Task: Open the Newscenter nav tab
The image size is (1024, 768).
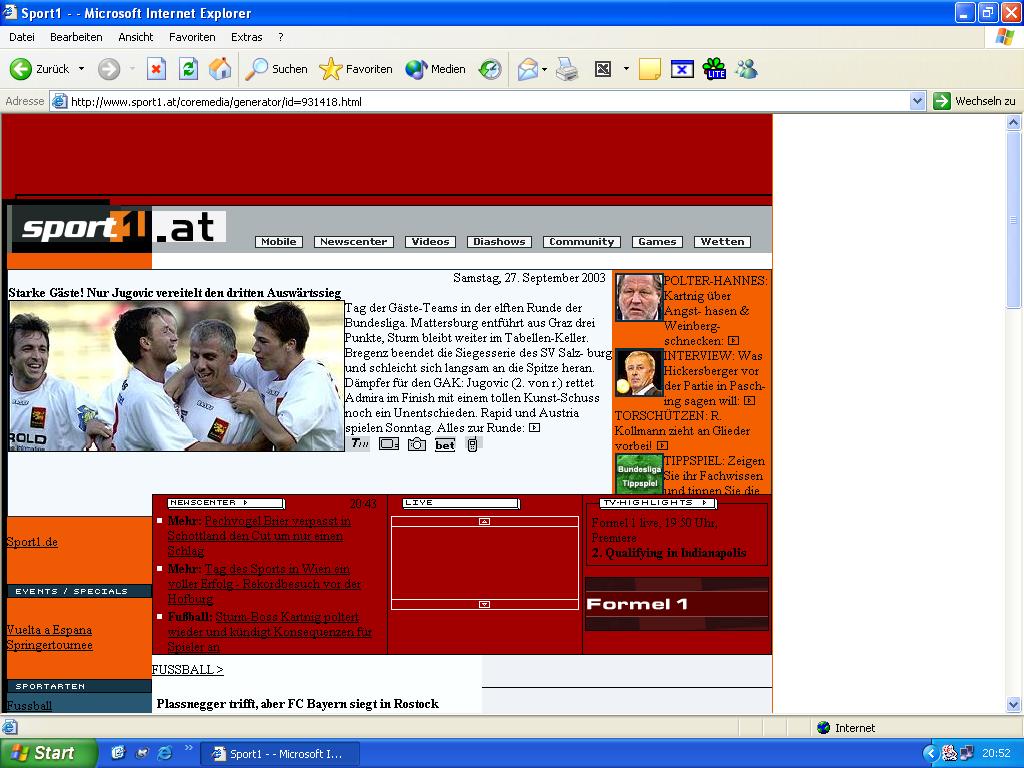Action: pyautogui.click(x=354, y=242)
